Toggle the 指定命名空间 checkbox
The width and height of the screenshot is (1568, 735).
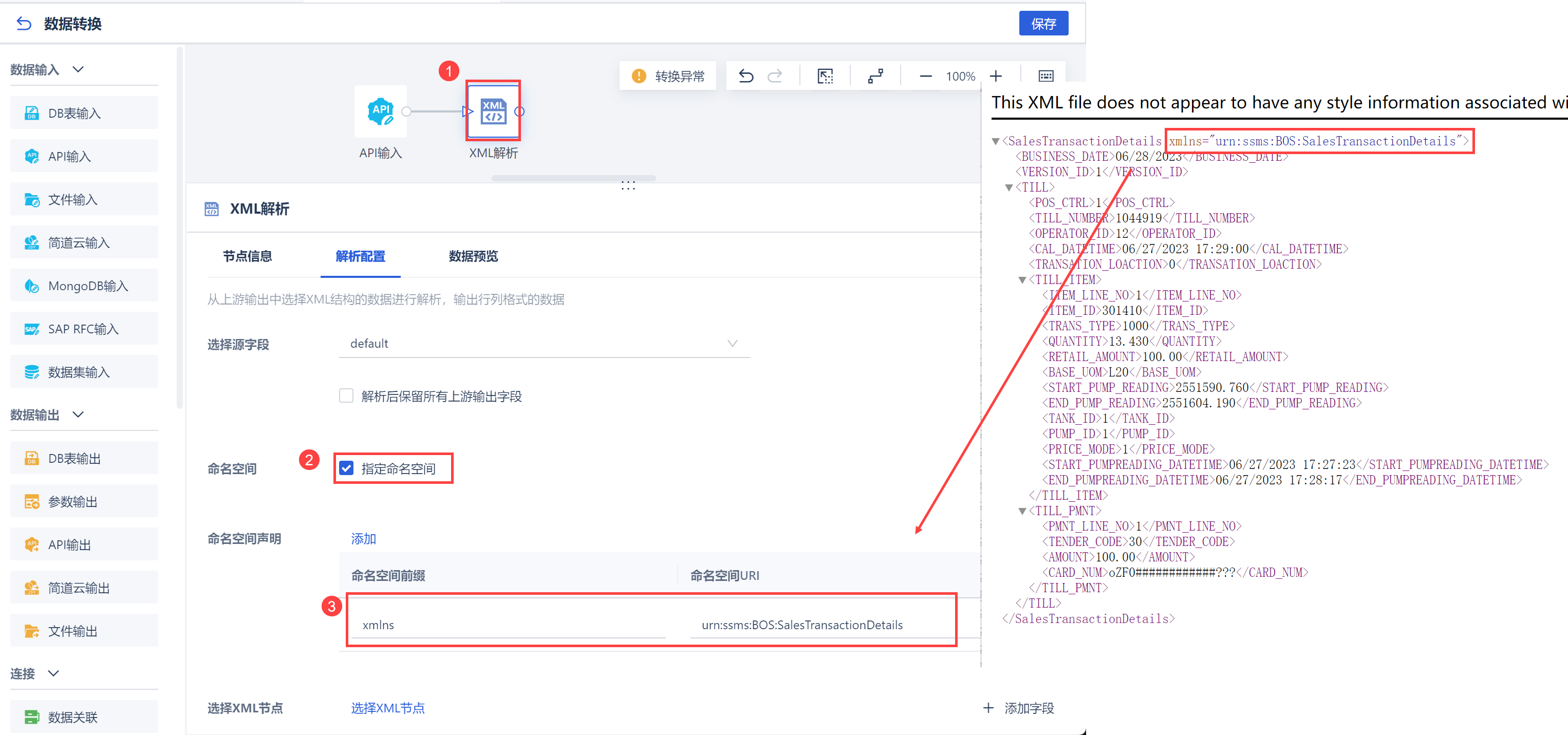pyautogui.click(x=346, y=468)
